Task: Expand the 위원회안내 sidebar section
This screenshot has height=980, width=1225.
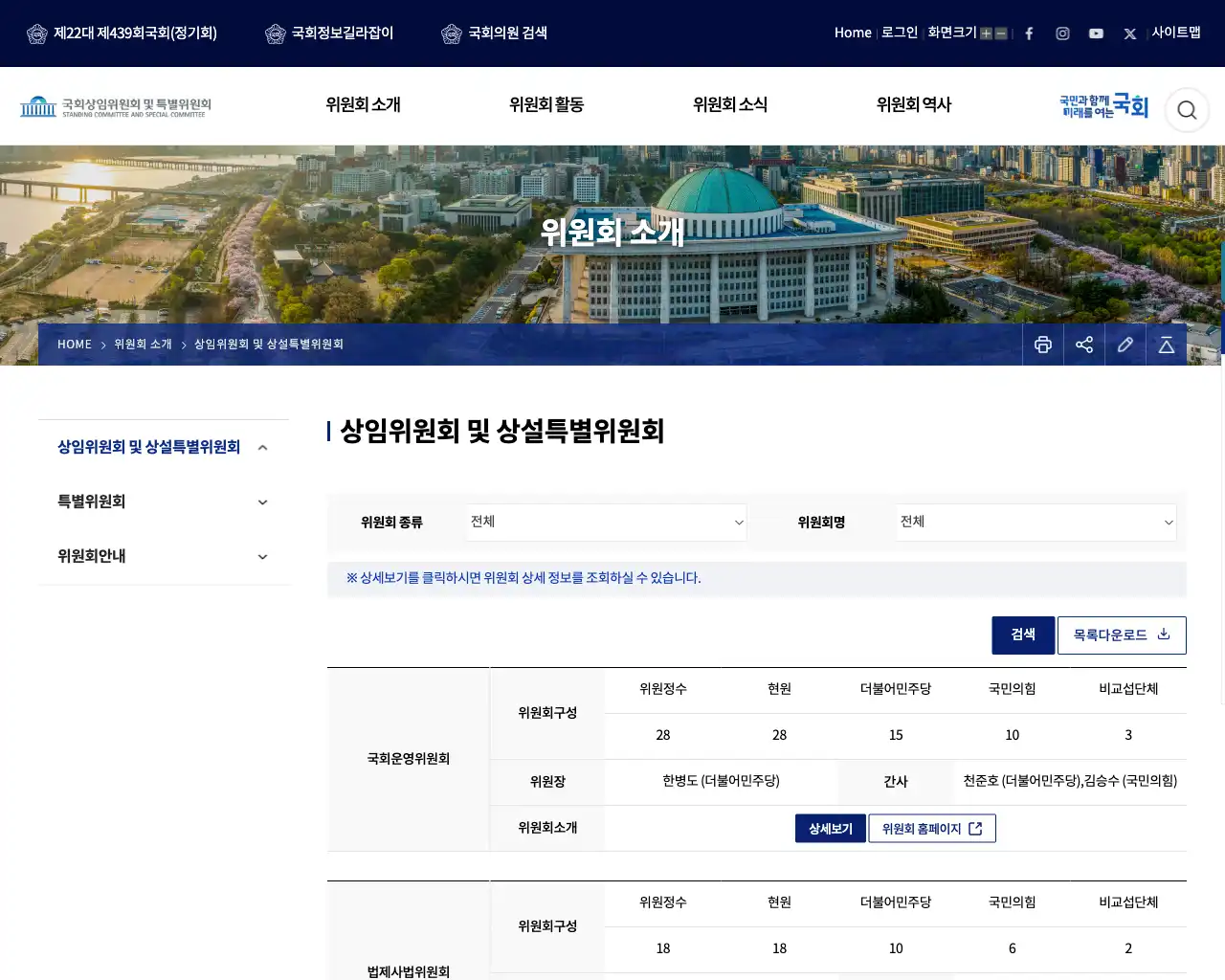Action: 163,556
